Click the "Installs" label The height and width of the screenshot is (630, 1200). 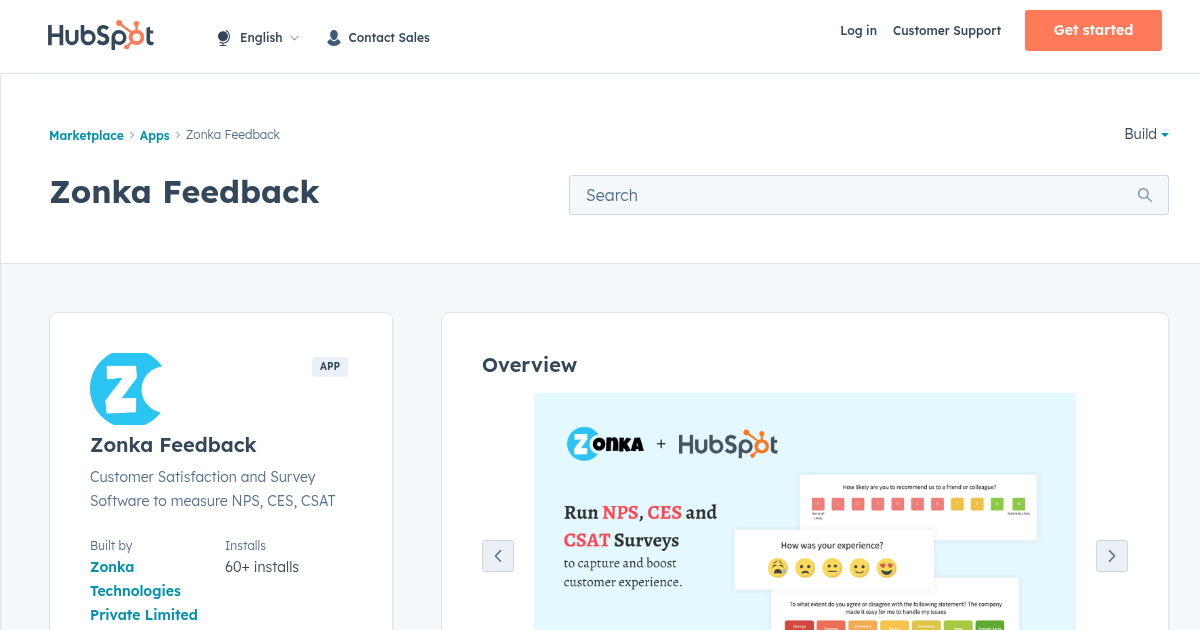[246, 546]
